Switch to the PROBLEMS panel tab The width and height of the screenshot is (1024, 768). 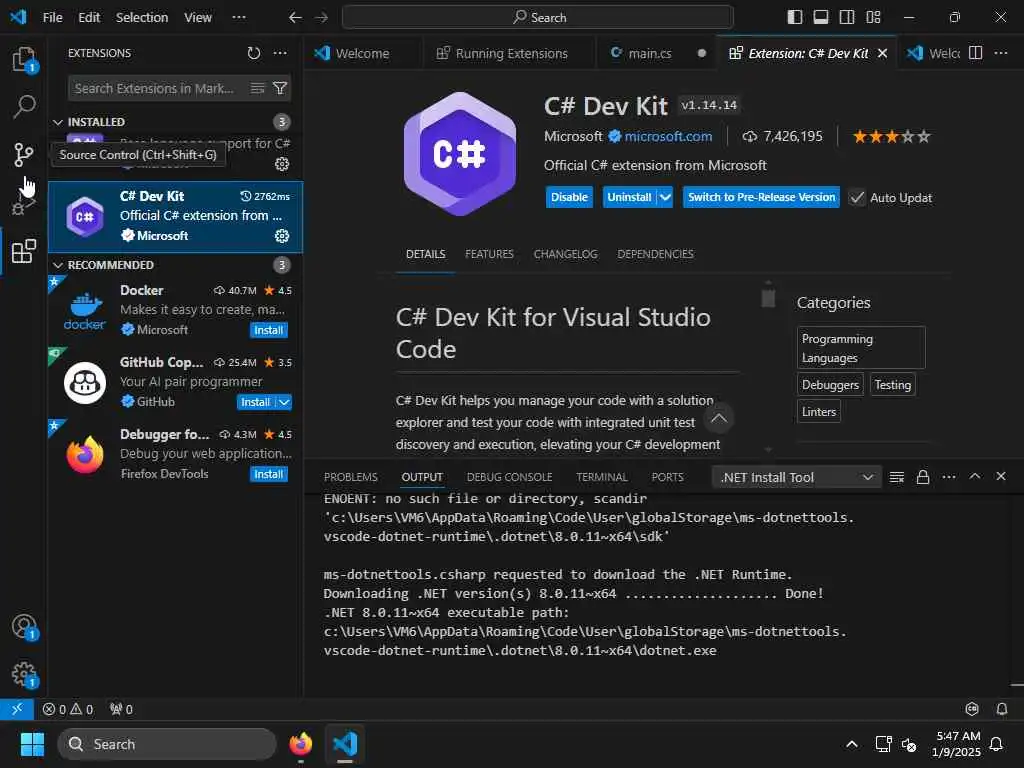pos(351,477)
